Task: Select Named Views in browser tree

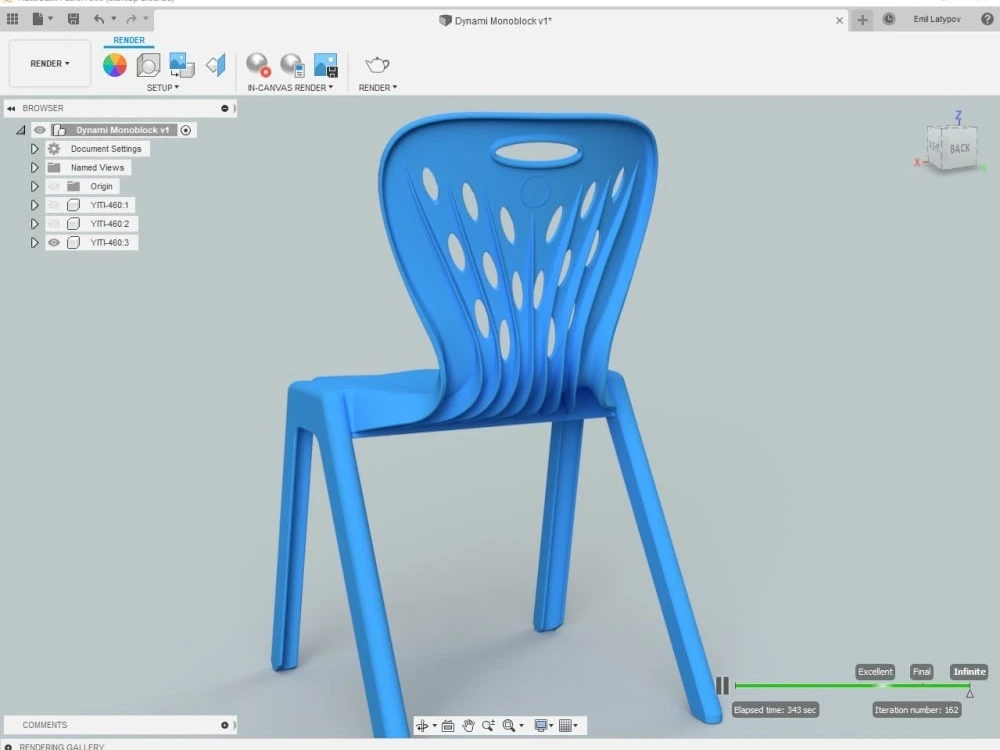Action: click(97, 168)
